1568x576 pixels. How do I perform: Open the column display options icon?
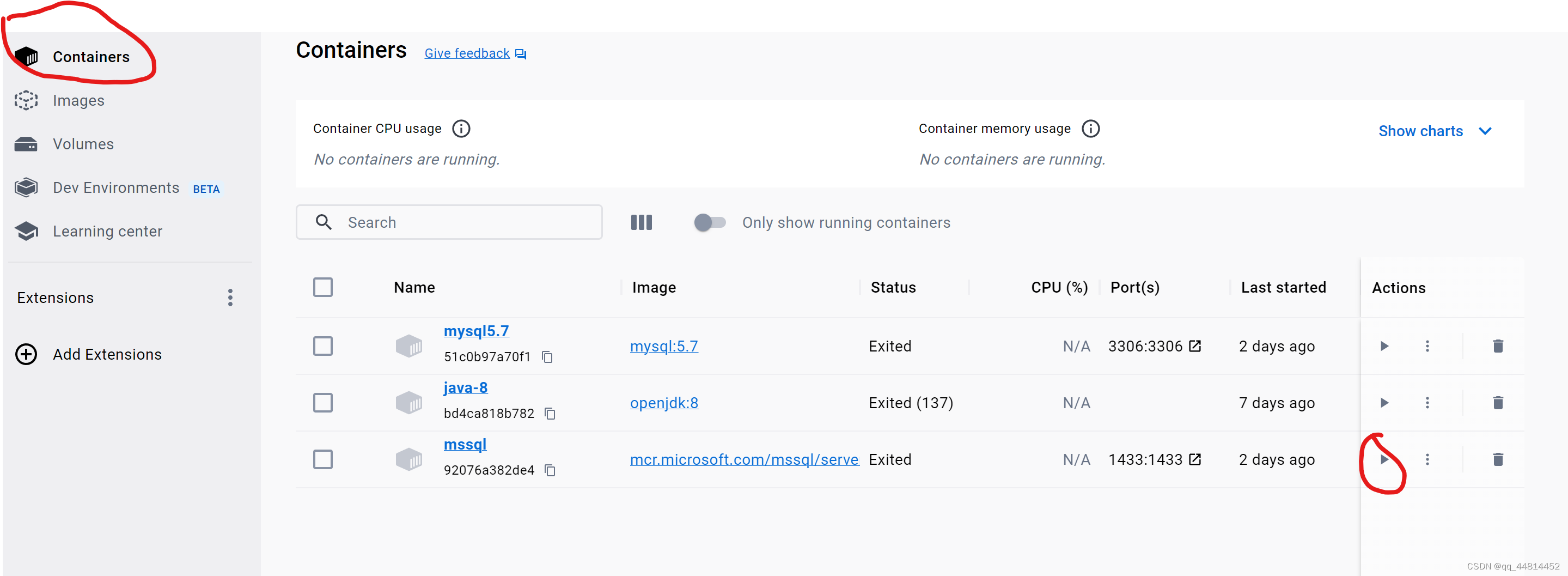click(x=642, y=222)
